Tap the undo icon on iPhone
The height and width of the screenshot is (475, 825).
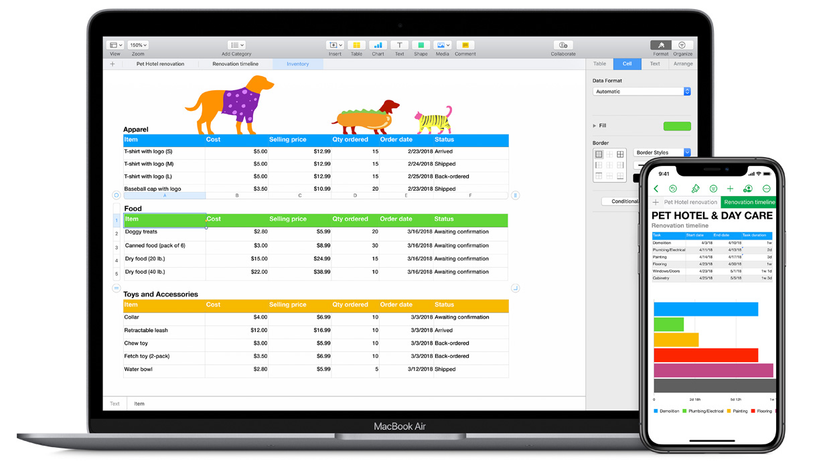click(672, 189)
